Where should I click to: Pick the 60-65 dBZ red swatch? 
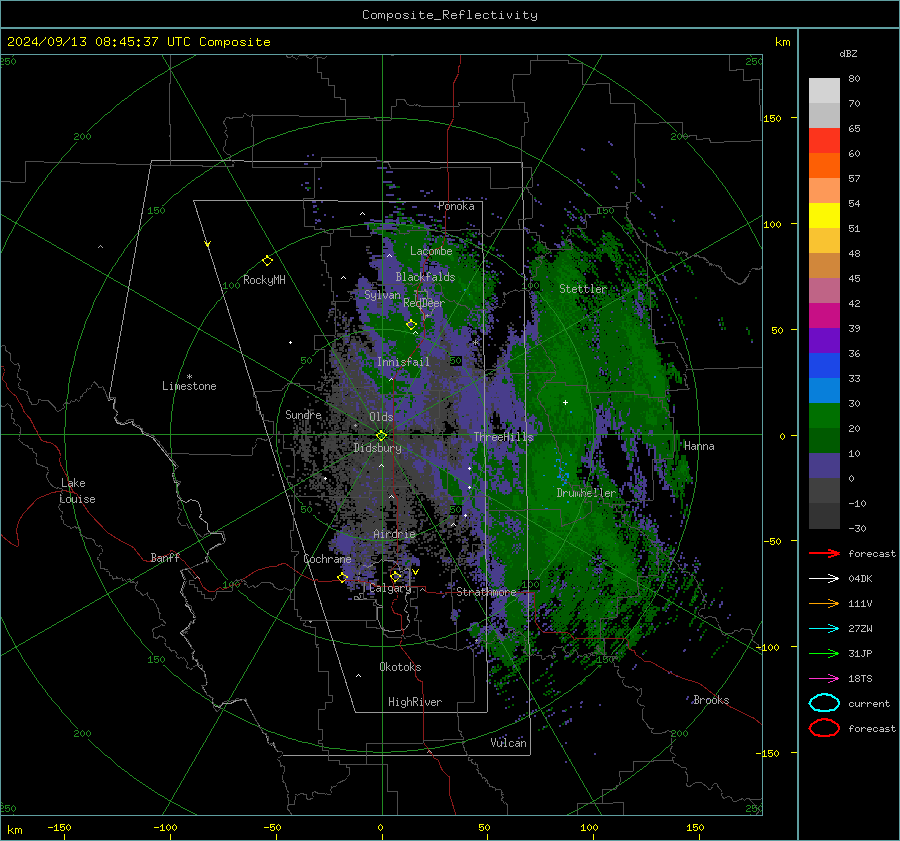(824, 141)
